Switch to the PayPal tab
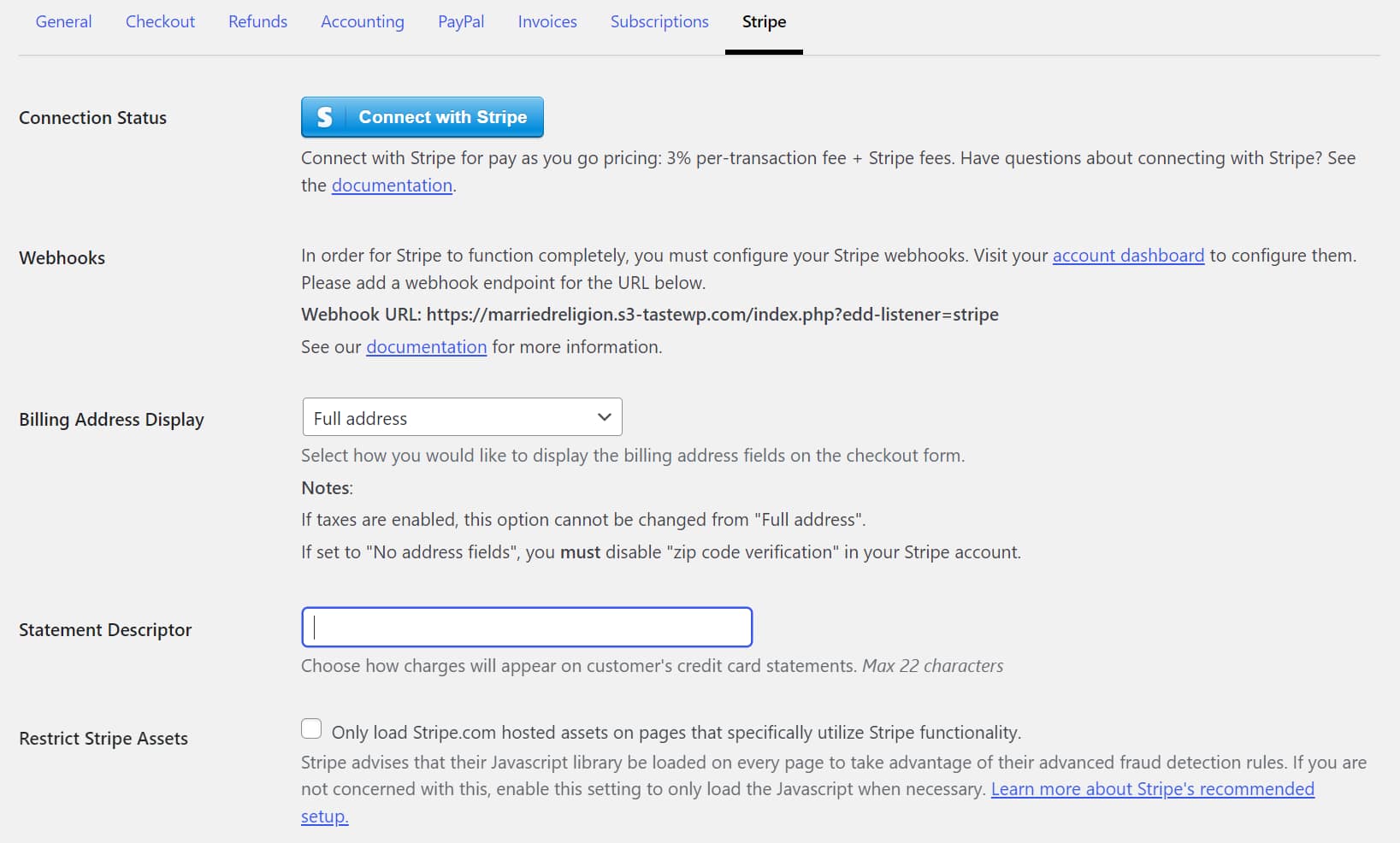Image resolution: width=1400 pixels, height=843 pixels. [x=461, y=21]
